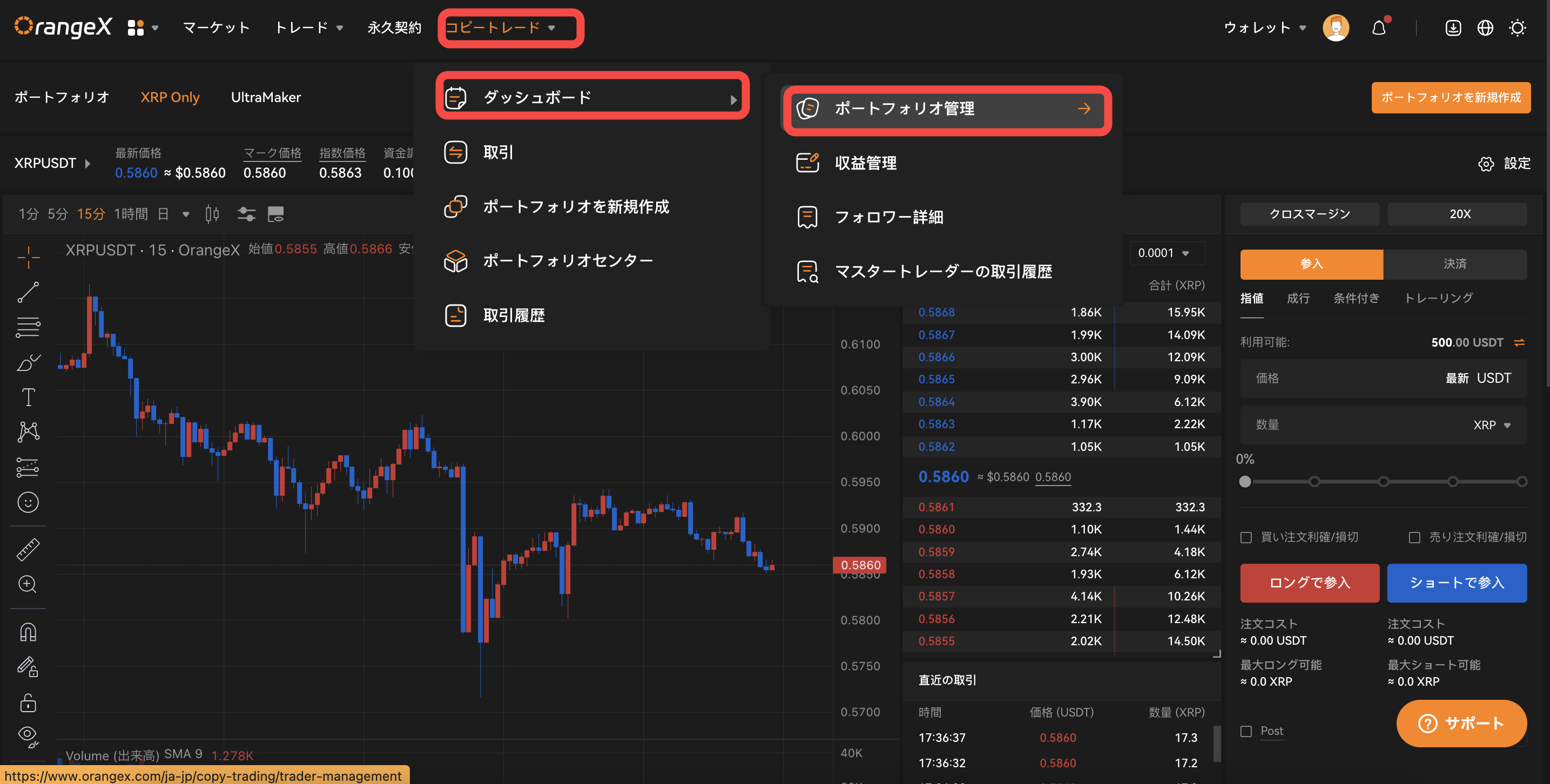Select the trend line drawing tool
The height and width of the screenshot is (784, 1550).
[x=28, y=293]
